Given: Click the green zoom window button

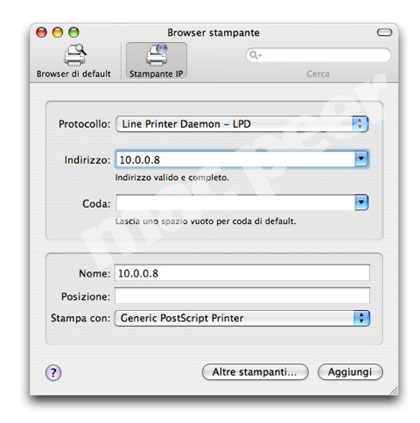Looking at the screenshot, I should click(x=74, y=32).
